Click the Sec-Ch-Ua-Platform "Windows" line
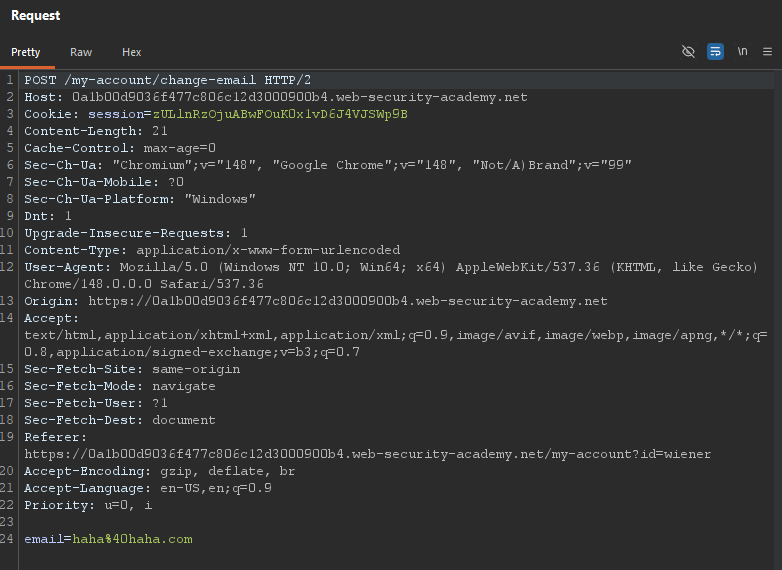The height and width of the screenshot is (570, 782). [x=140, y=199]
